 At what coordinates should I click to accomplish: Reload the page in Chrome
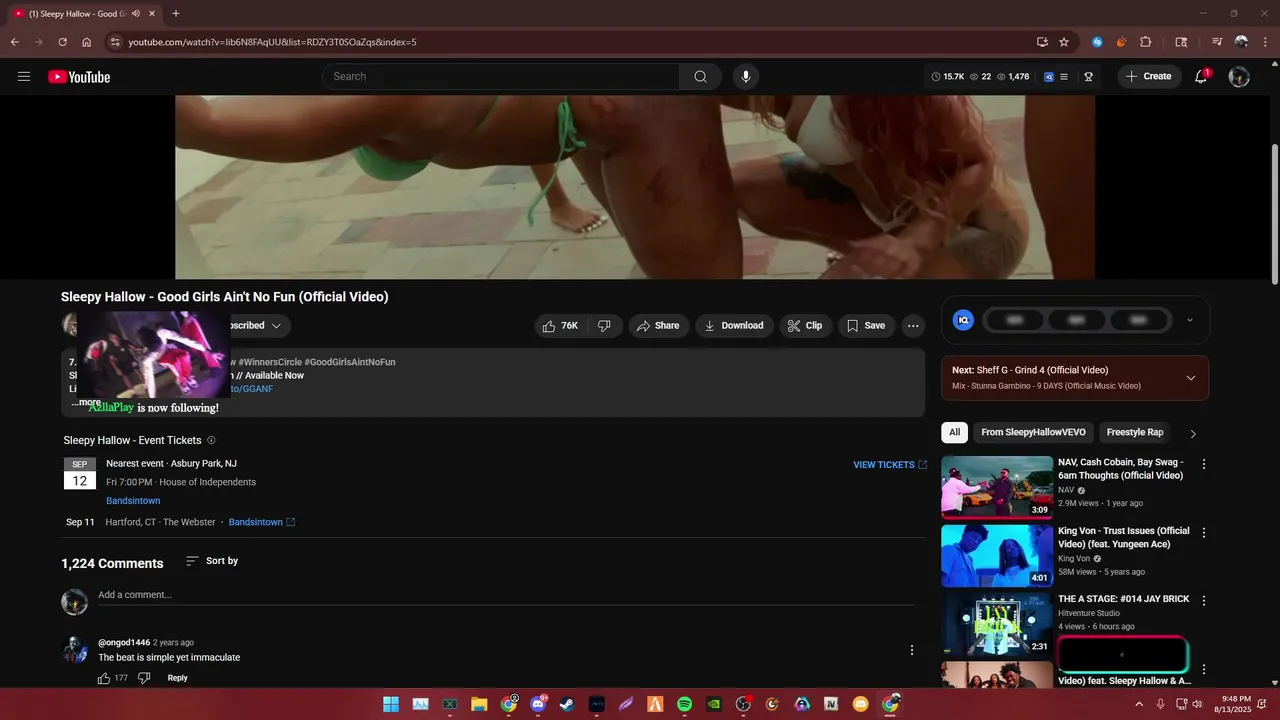[62, 42]
